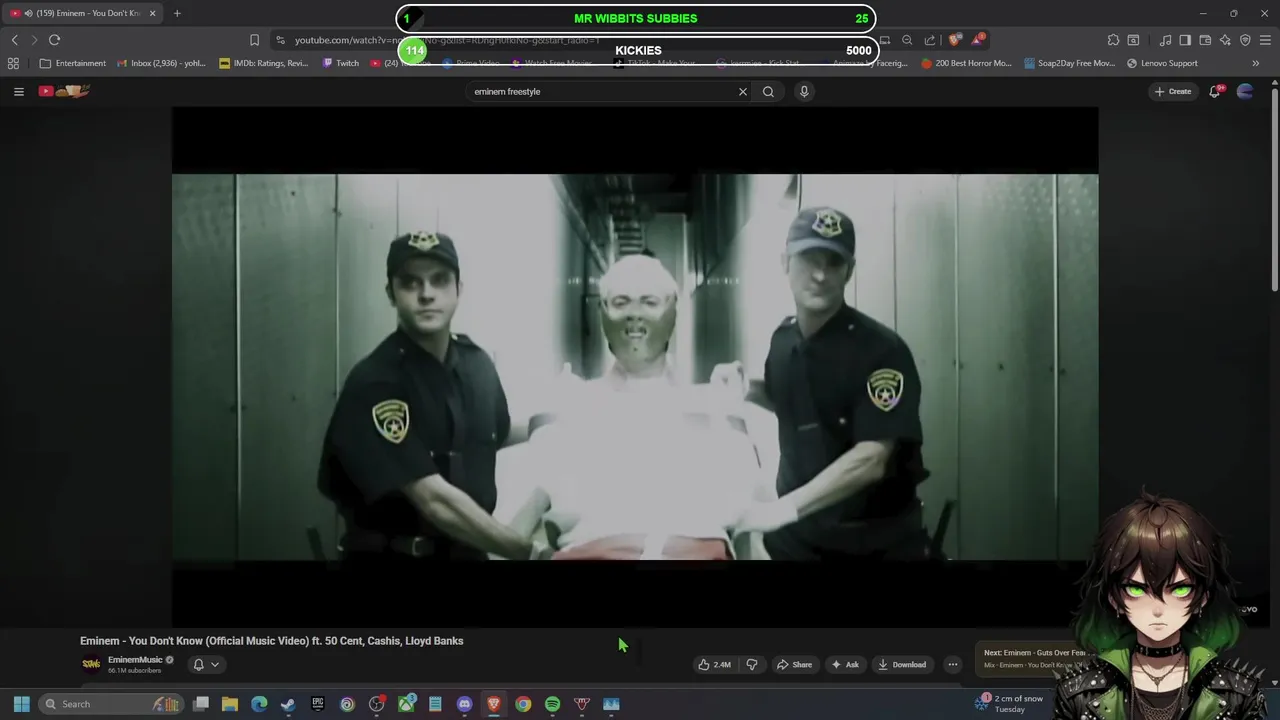Launch Epic Games from the taskbar
Image resolution: width=1280 pixels, height=720 pixels.
point(318,704)
